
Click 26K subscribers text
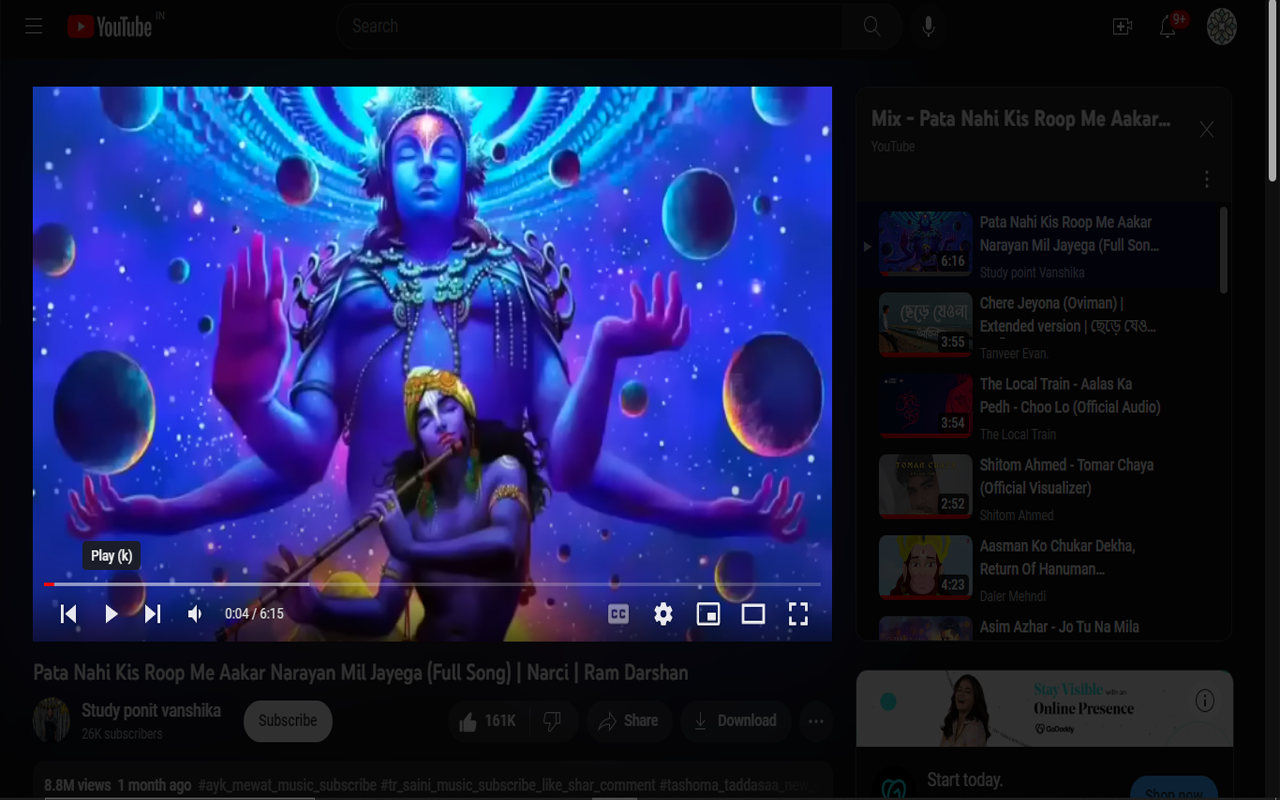click(x=122, y=734)
